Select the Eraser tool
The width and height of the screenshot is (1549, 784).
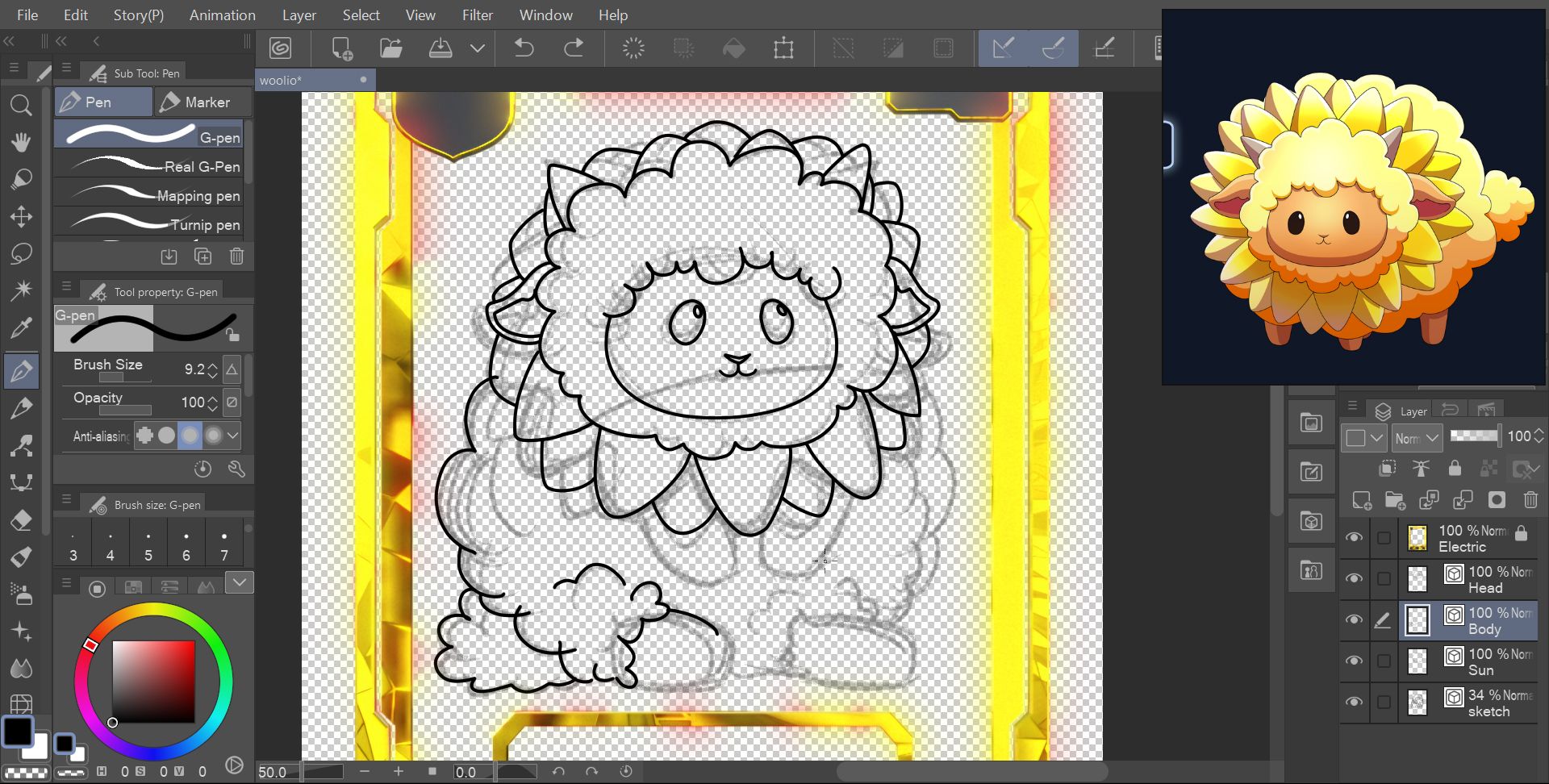click(21, 520)
